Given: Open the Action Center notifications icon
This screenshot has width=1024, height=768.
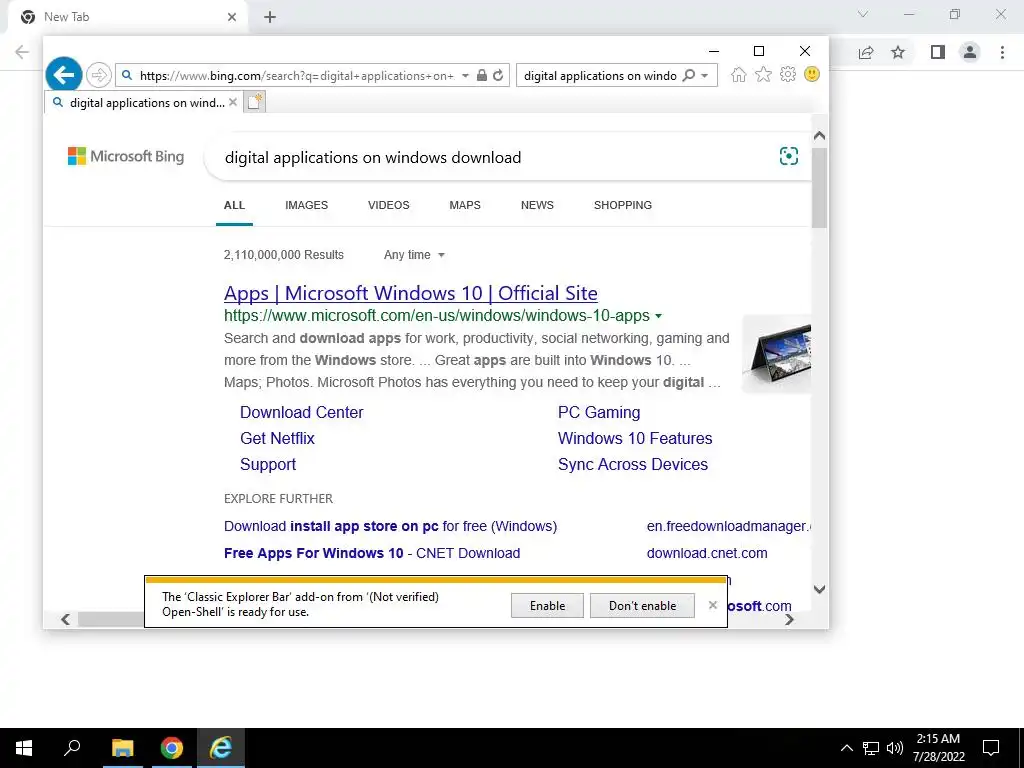Looking at the screenshot, I should [991, 748].
